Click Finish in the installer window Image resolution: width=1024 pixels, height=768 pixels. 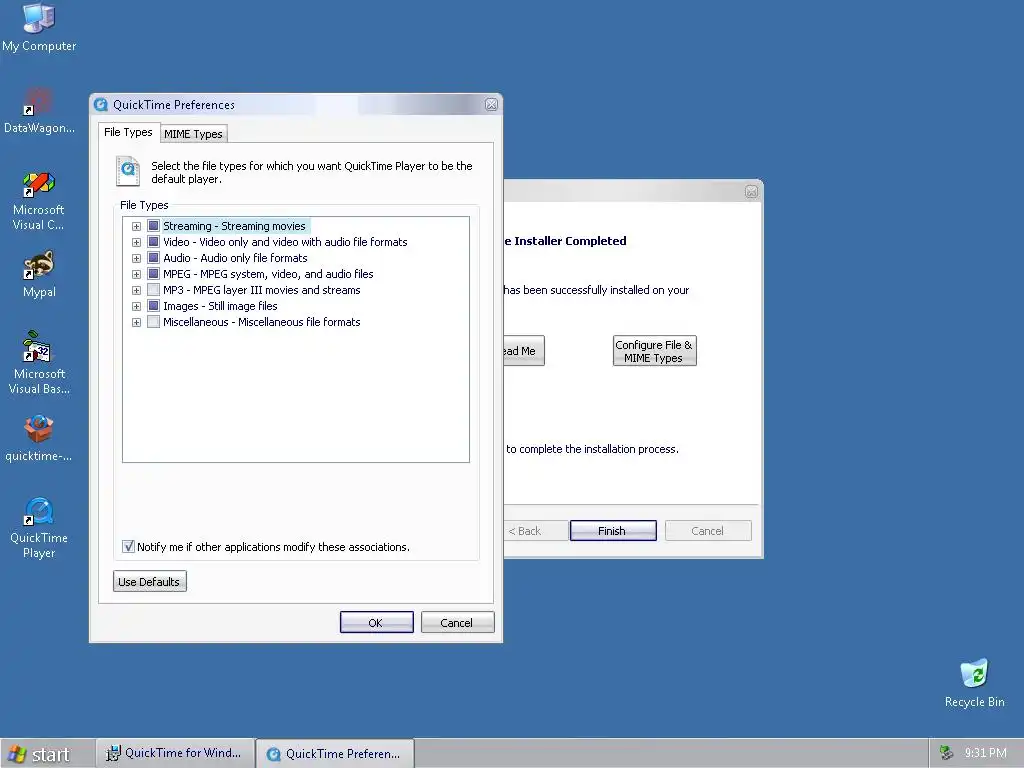pos(613,531)
